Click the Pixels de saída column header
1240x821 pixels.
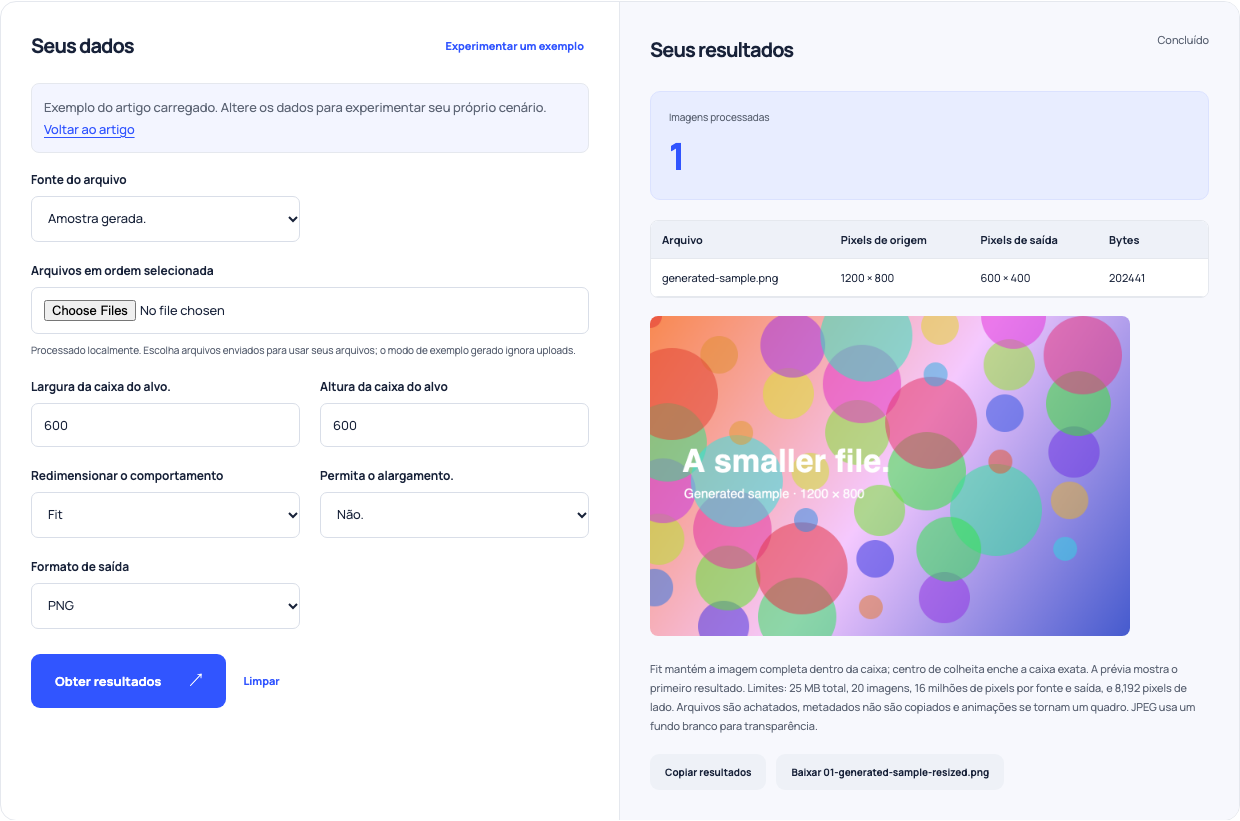coord(1019,240)
